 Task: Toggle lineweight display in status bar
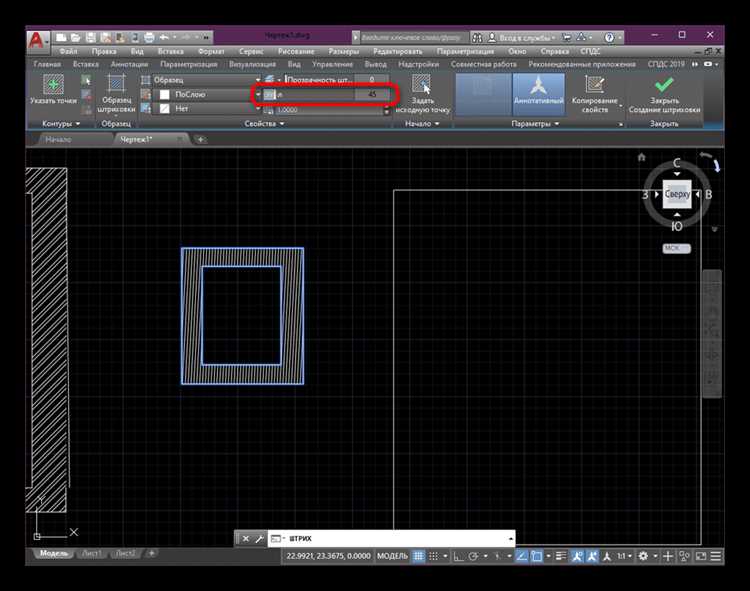tap(561, 556)
